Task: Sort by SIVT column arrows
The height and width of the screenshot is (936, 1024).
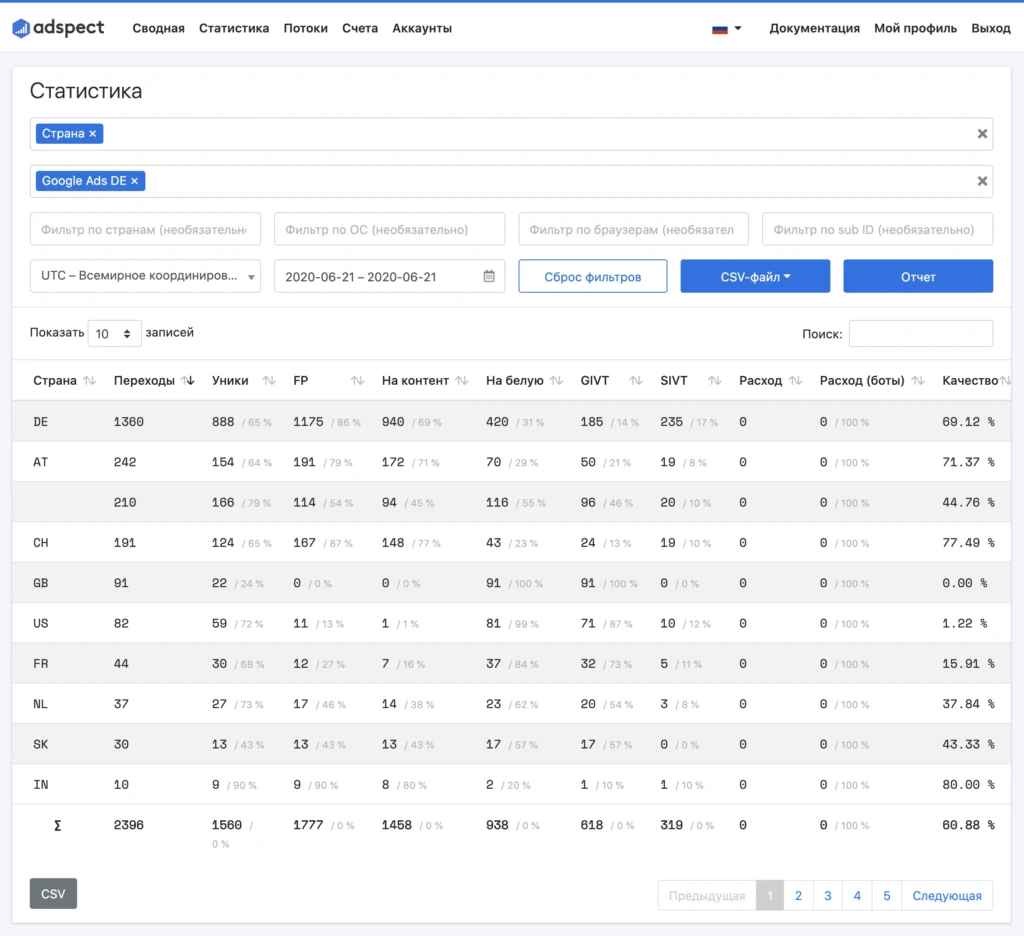Action: point(714,380)
